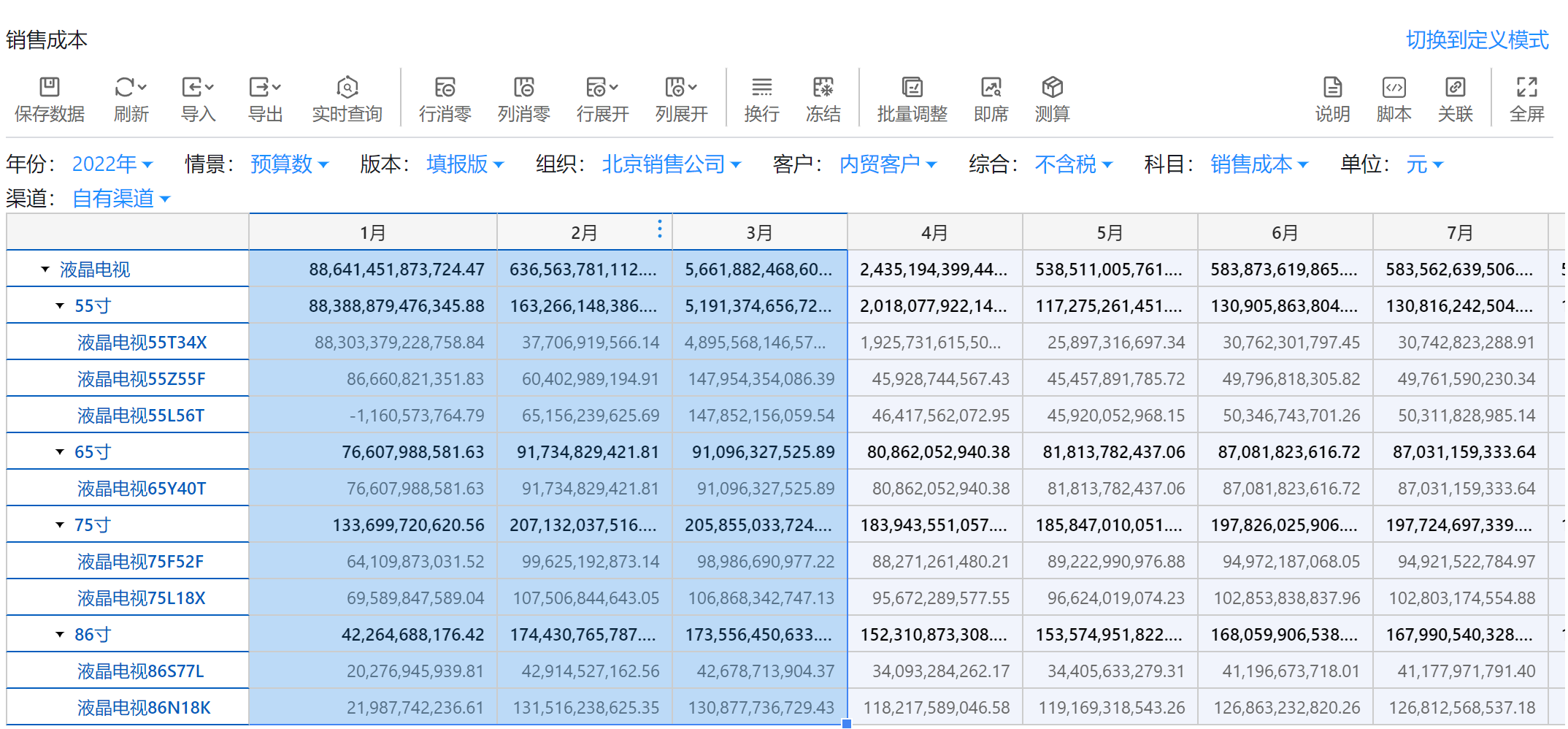Collapse the 75寸 group row
The height and width of the screenshot is (729, 1568).
coord(60,525)
